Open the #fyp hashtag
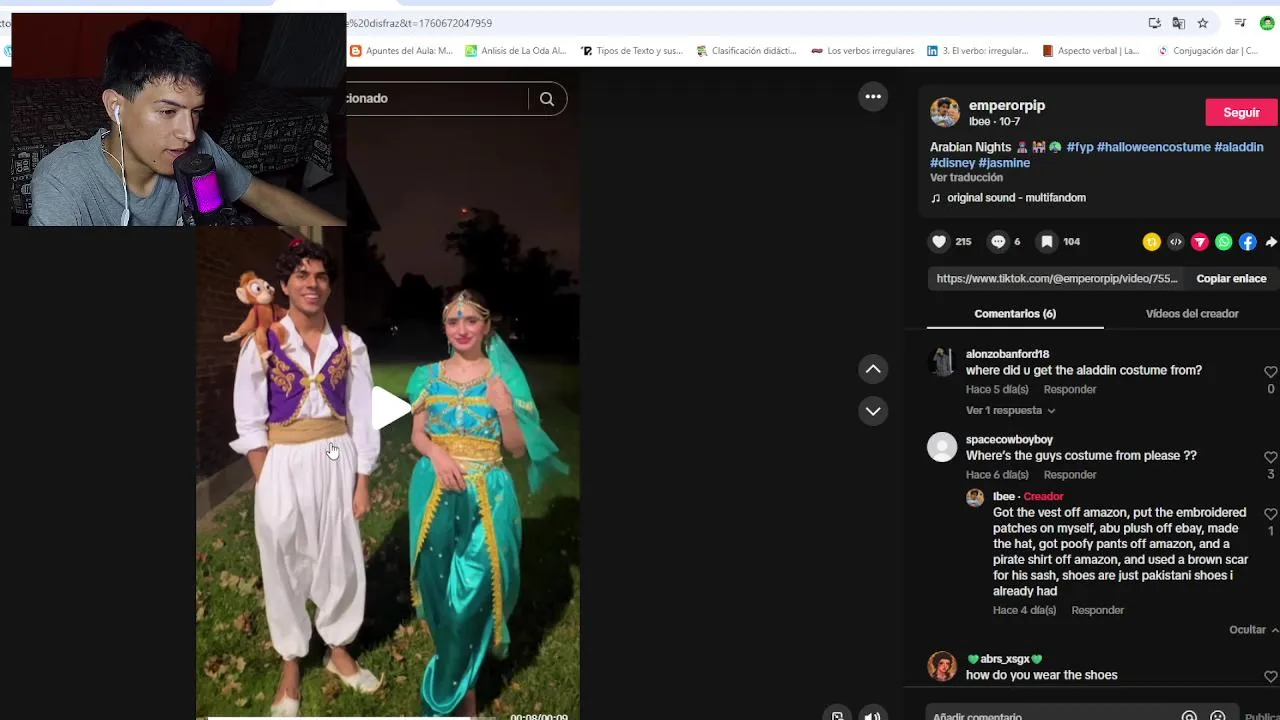Image resolution: width=1280 pixels, height=720 pixels. tap(1080, 147)
